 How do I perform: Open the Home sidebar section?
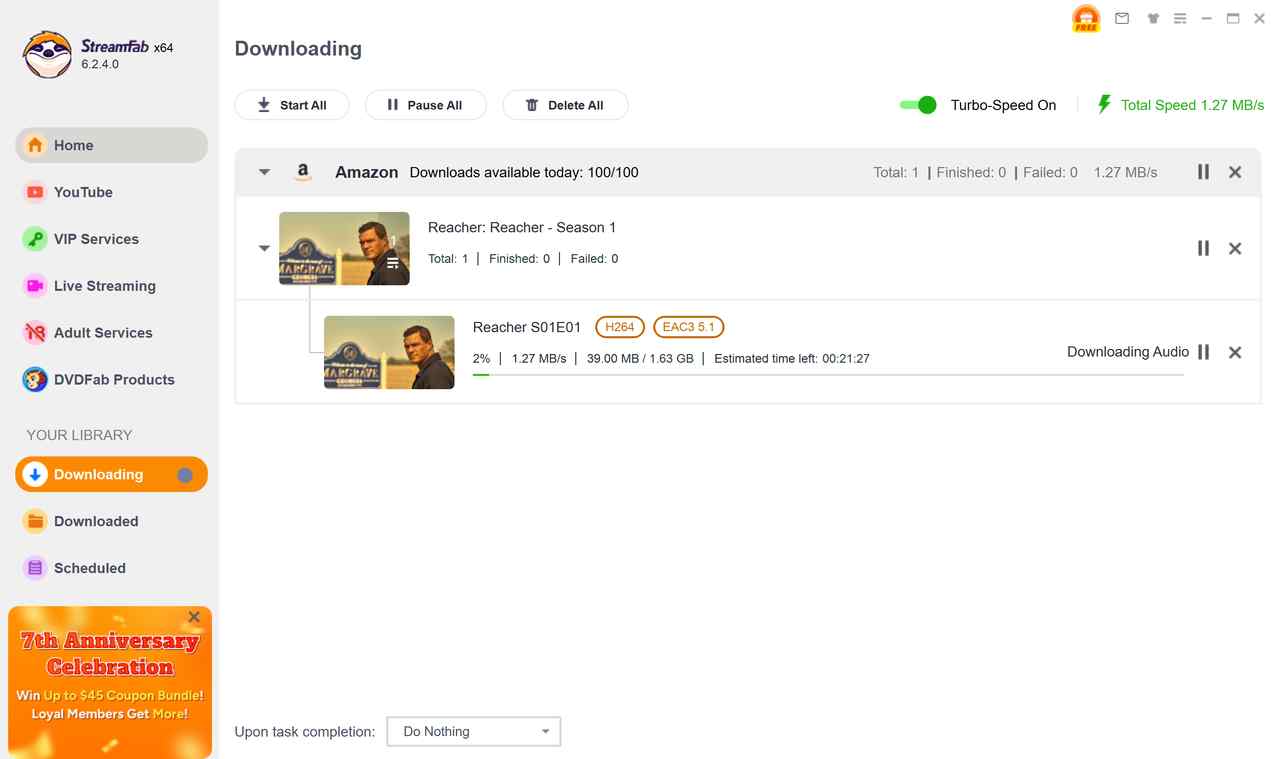click(x=111, y=145)
